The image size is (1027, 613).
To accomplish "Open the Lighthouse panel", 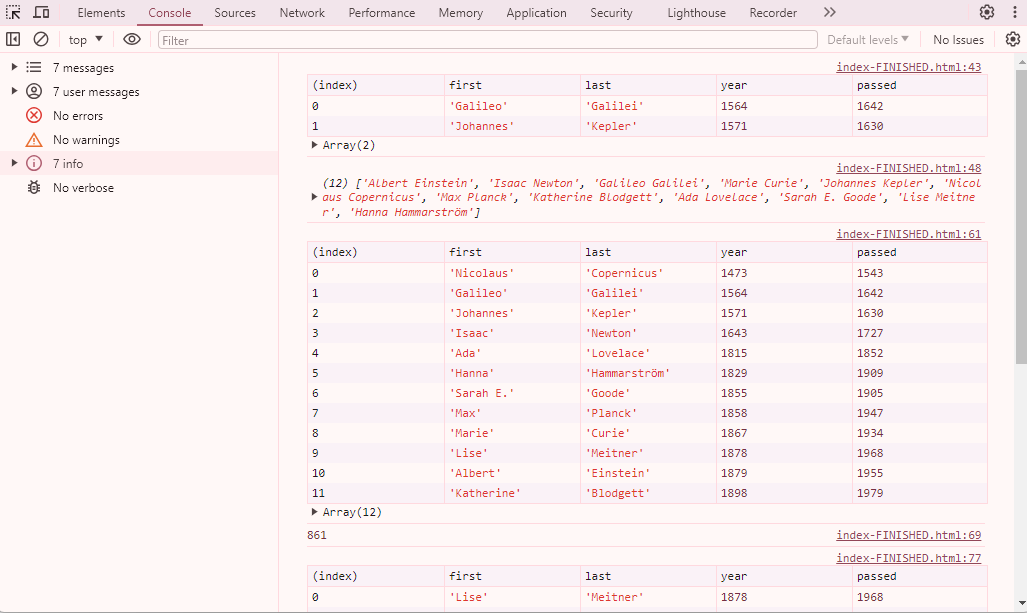I will pos(696,12).
